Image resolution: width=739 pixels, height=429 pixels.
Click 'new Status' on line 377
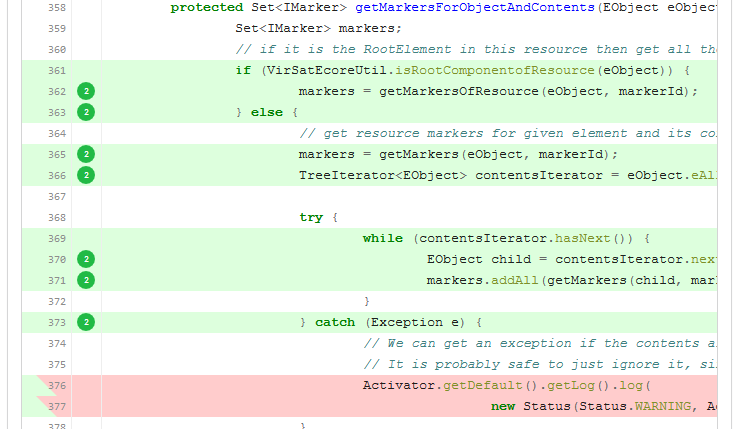531,406
